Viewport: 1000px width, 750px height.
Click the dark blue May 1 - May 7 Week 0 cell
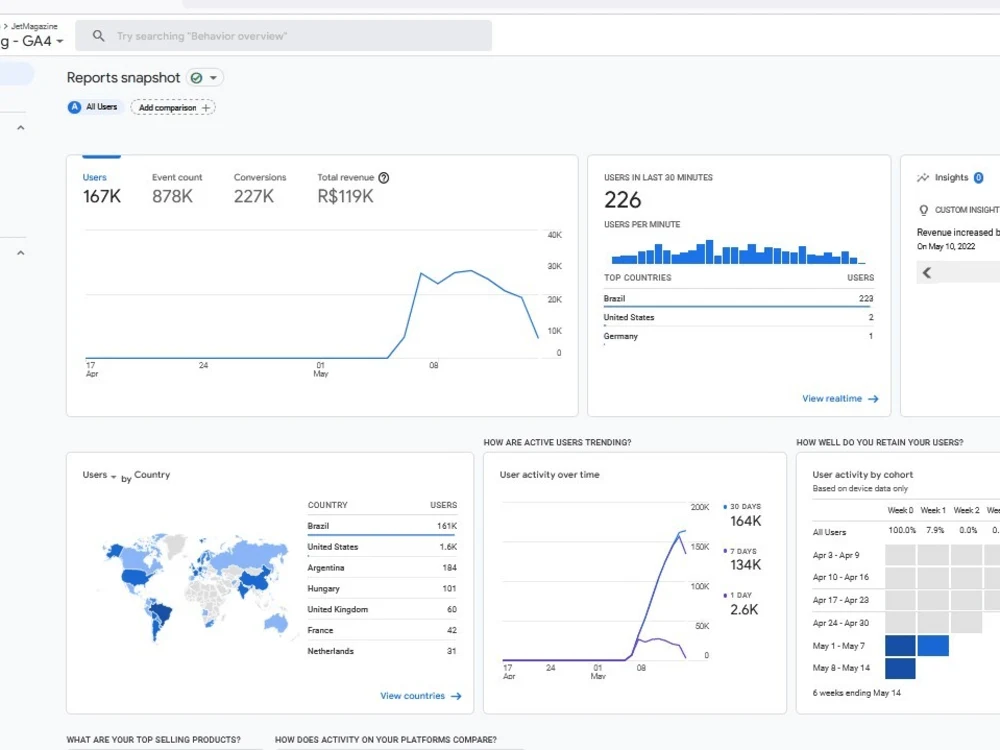click(x=900, y=645)
